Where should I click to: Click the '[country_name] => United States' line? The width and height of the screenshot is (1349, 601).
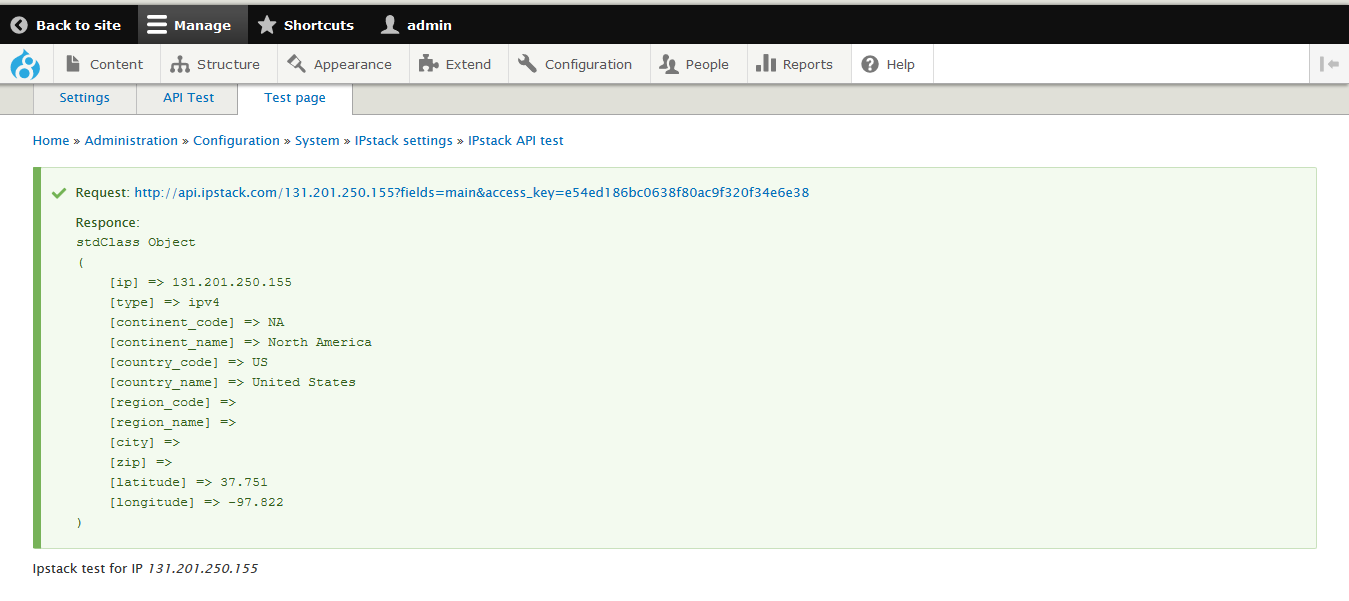pos(232,382)
